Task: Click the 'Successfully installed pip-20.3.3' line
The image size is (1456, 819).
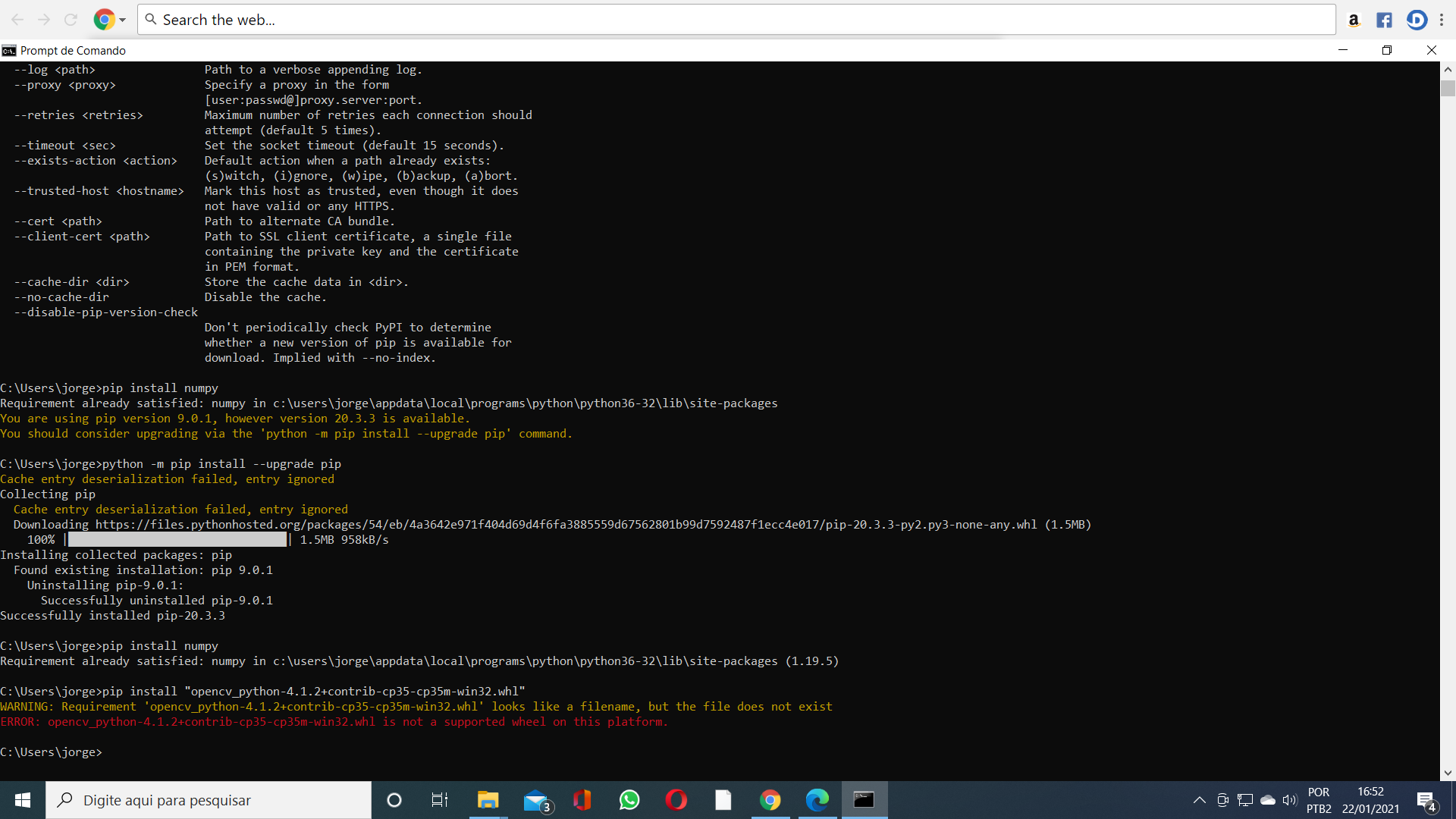Action: pos(113,616)
